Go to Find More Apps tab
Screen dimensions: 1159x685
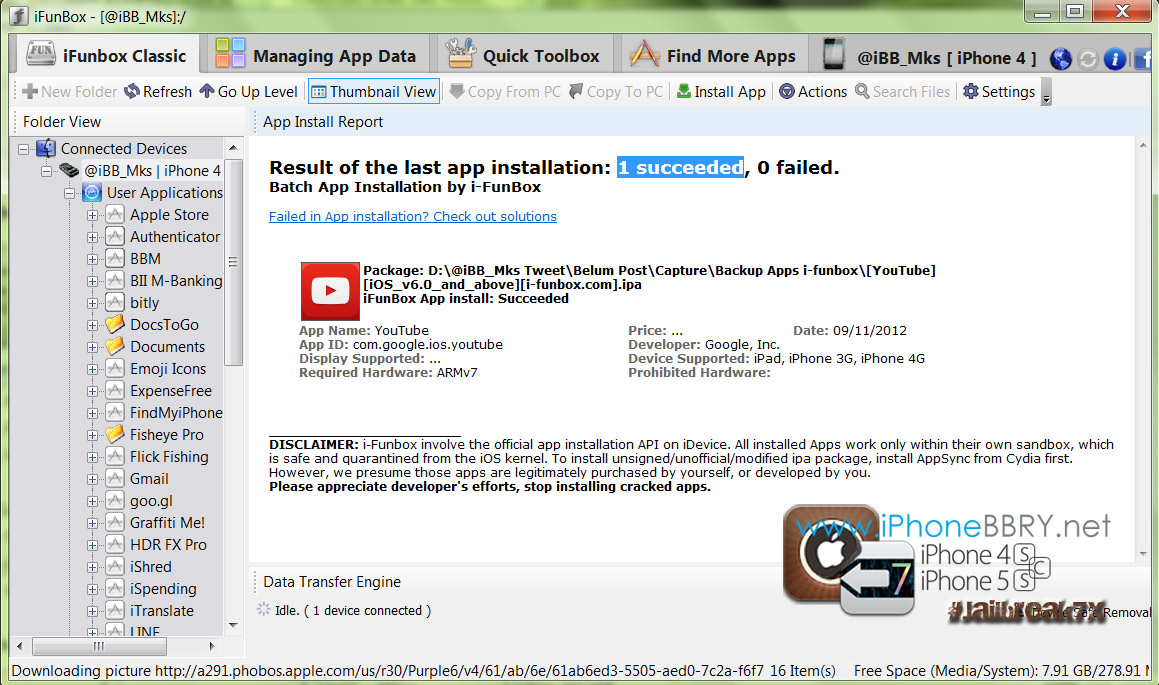pos(713,56)
